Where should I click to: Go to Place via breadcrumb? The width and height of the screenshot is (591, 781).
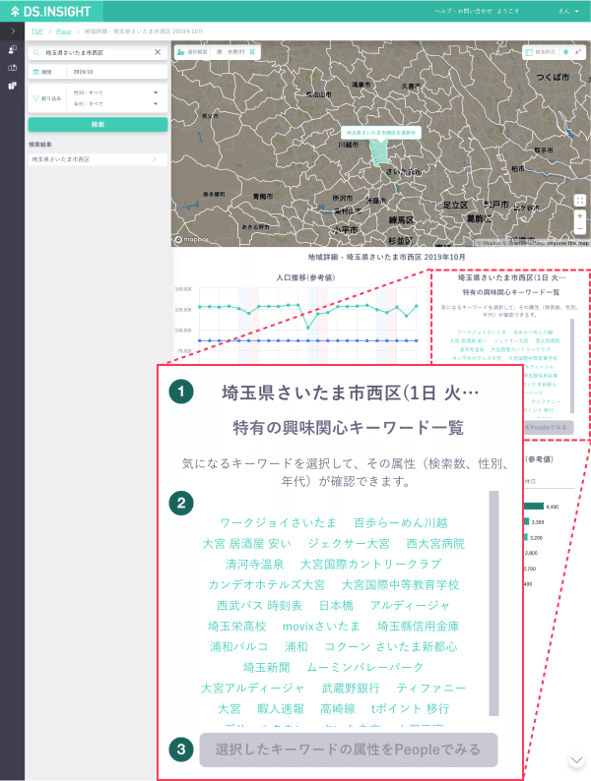63,31
